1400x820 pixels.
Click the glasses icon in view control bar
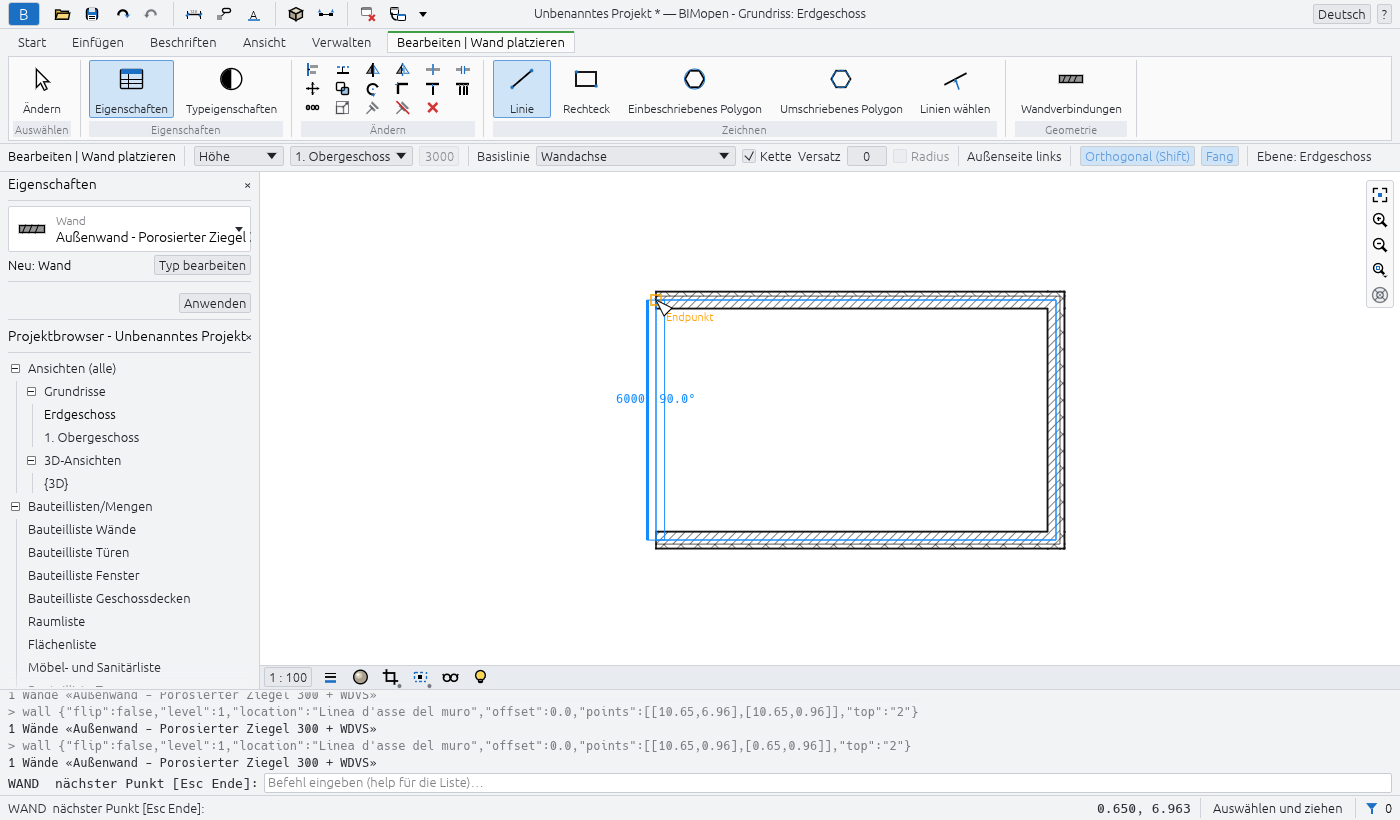point(450,677)
